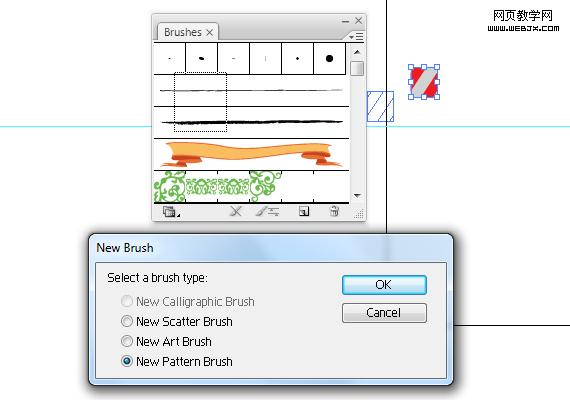Select the thick charcoal stroke brush
The image size is (570, 400).
251,123
